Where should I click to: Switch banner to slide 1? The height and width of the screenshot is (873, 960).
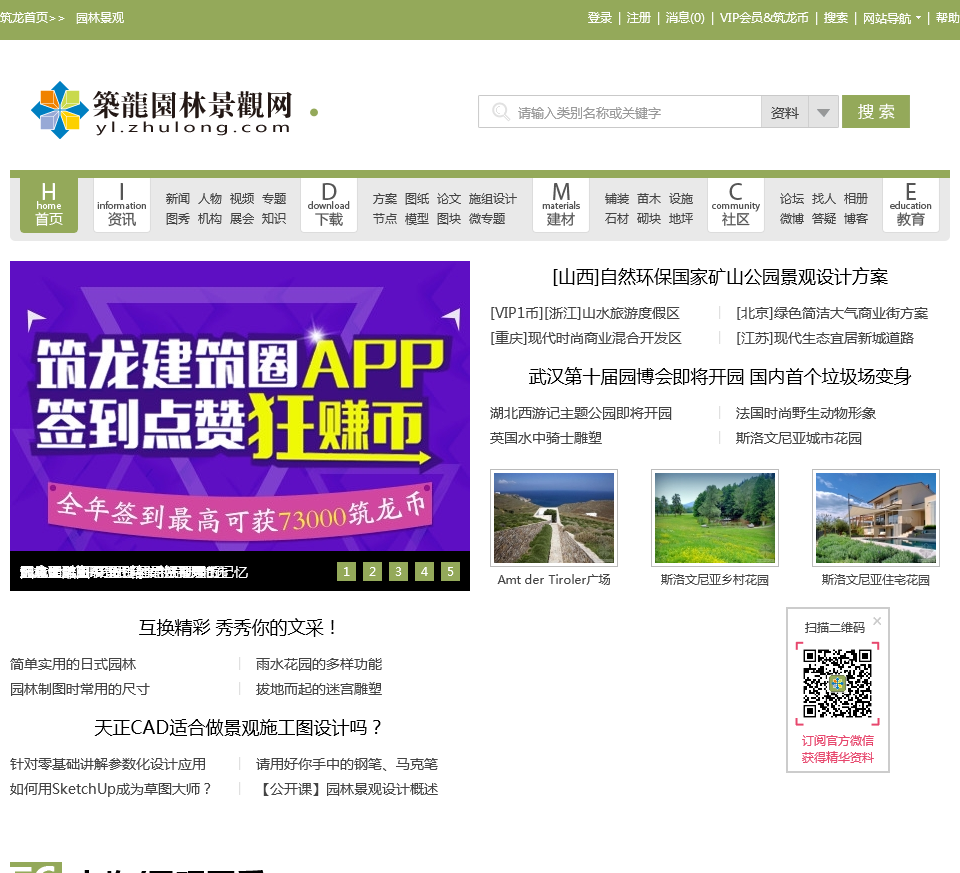coord(347,572)
